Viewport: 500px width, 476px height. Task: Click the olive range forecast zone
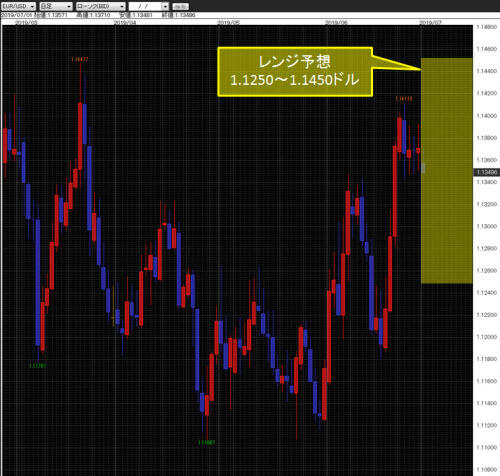point(447,171)
